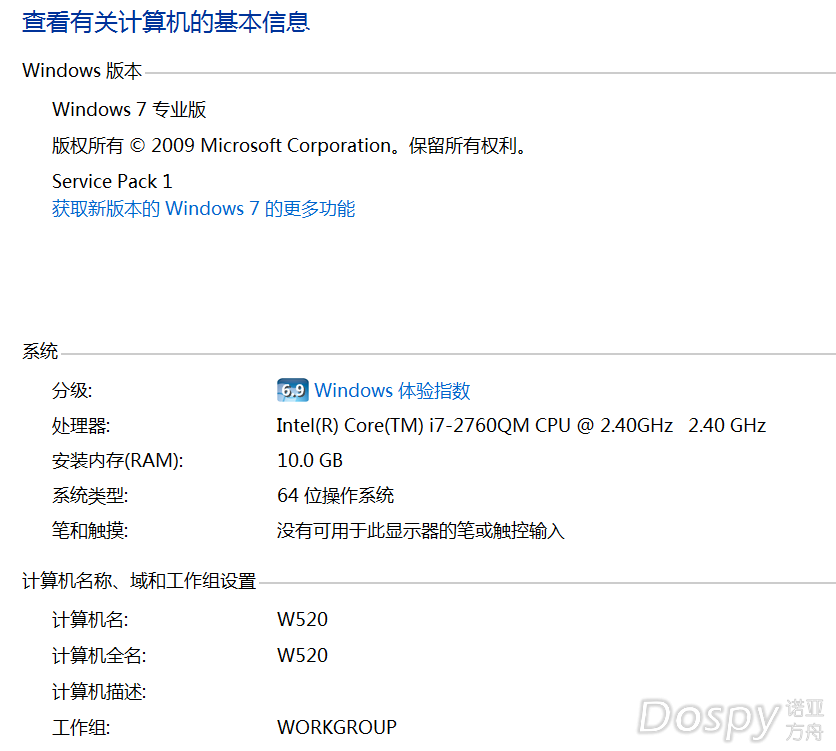Screen dimensions: 836x751
Task: Click 获取新版本的 Windows 7 的更多功能 link
Action: click(203, 209)
